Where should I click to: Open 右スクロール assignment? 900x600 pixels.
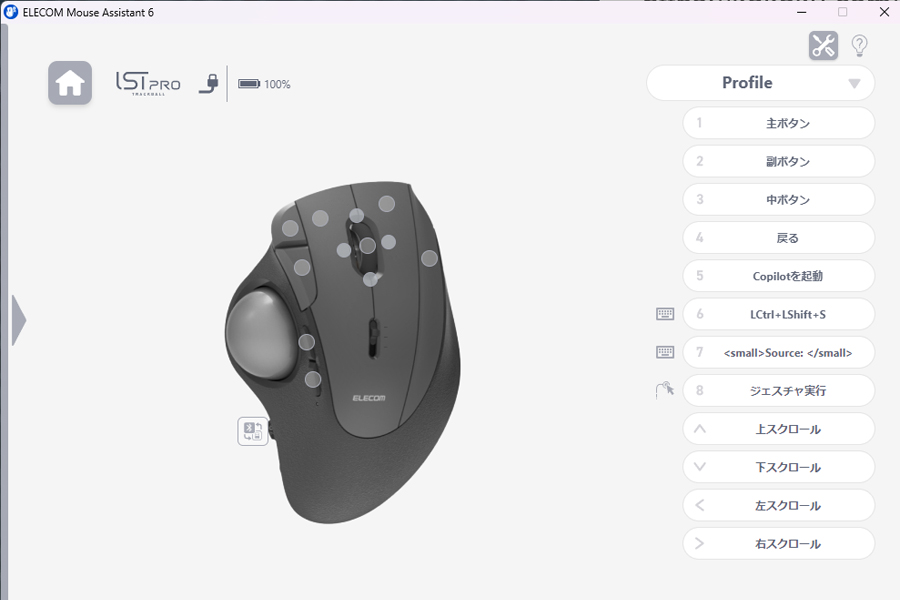click(779, 543)
